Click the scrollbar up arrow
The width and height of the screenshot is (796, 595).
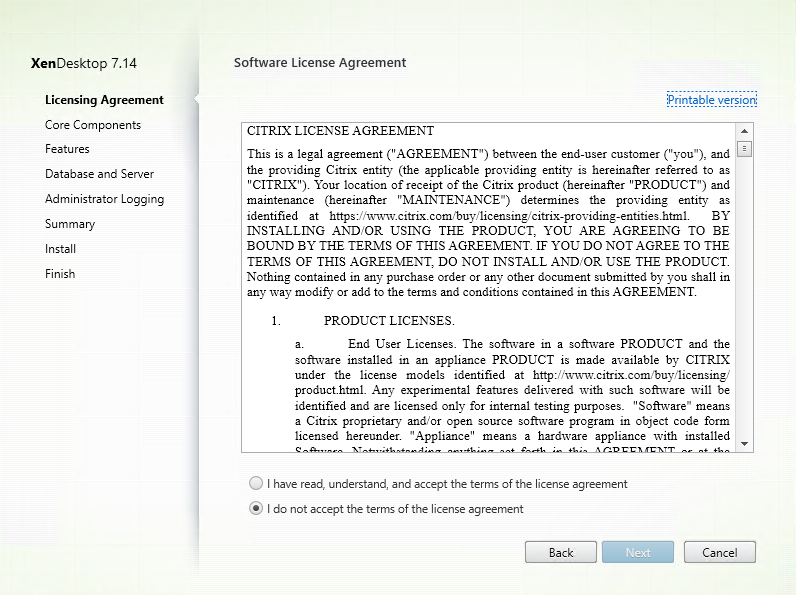coord(744,131)
